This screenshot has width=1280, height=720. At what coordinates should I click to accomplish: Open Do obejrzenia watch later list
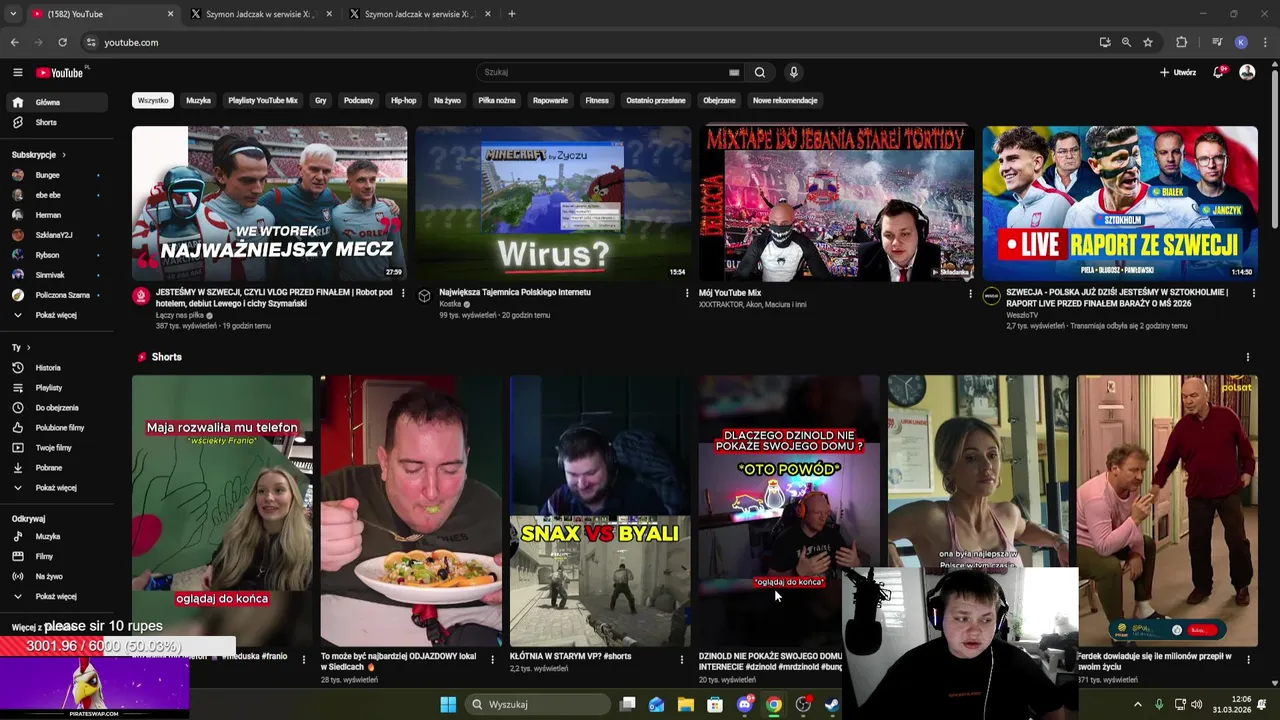[x=56, y=407]
